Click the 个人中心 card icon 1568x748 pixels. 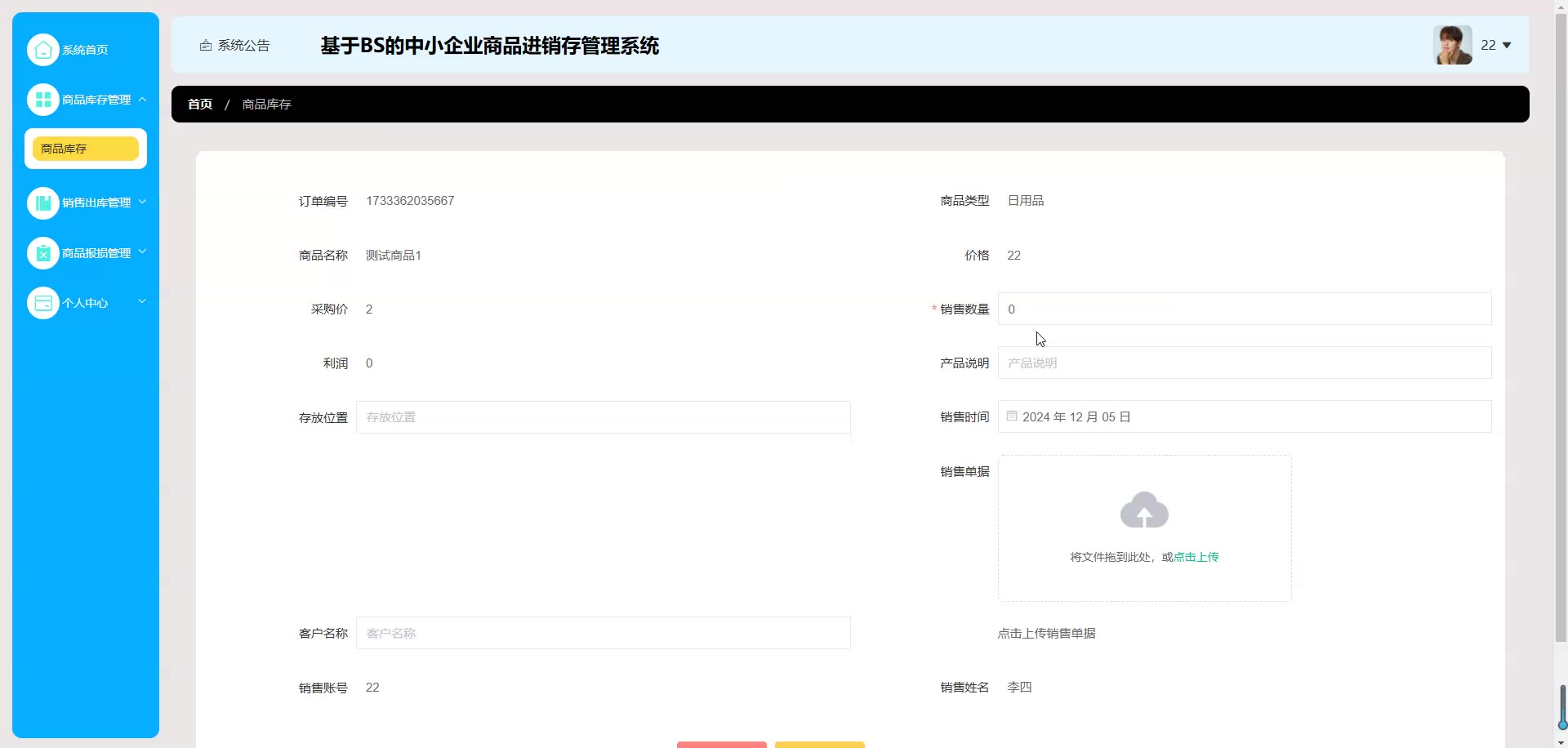pyautogui.click(x=43, y=303)
